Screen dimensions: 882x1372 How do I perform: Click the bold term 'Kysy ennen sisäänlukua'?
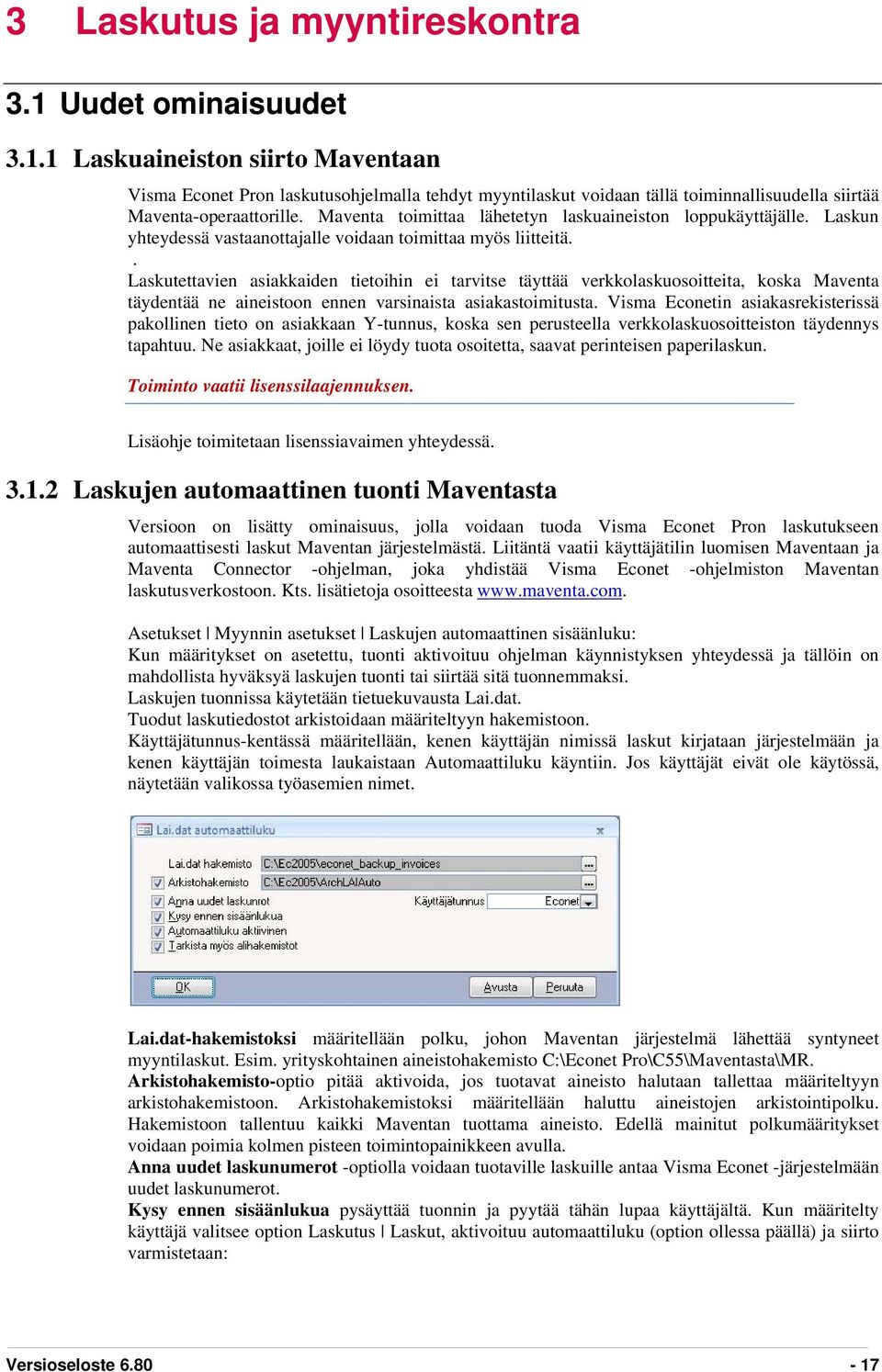pos(228,1210)
